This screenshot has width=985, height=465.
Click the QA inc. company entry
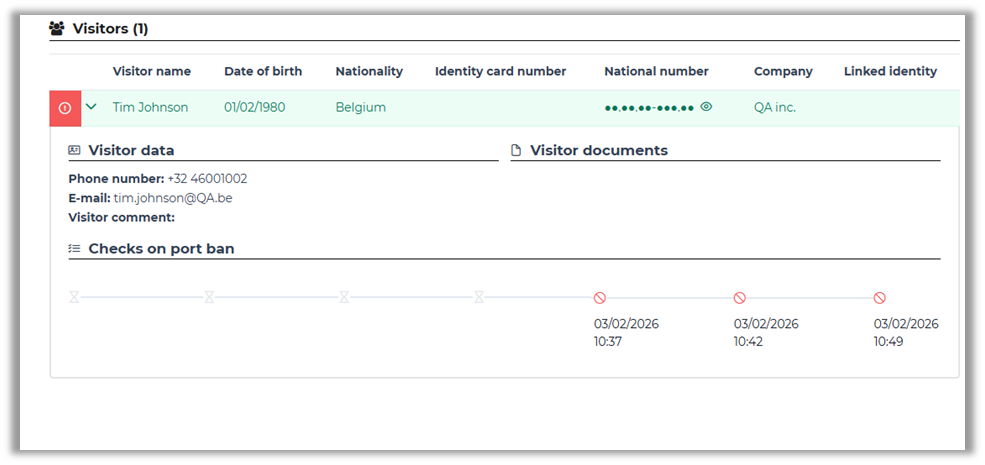(x=775, y=108)
